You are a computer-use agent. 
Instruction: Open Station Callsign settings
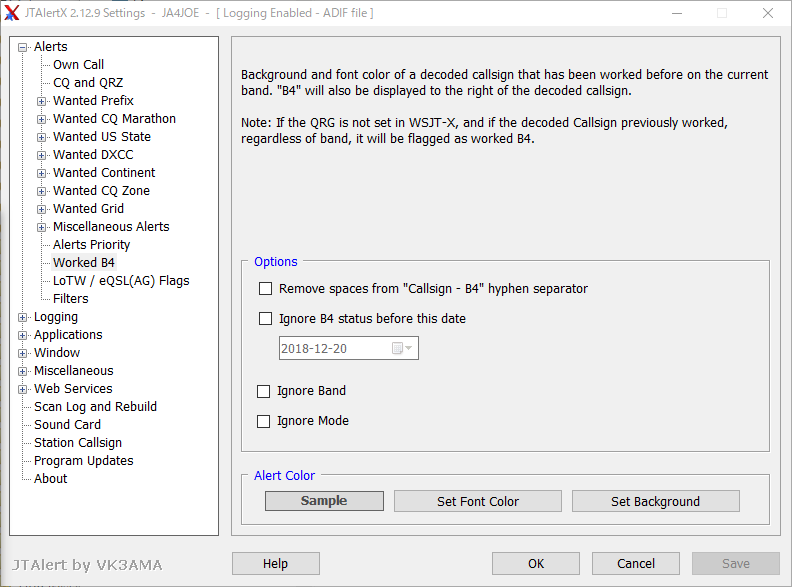tap(78, 443)
